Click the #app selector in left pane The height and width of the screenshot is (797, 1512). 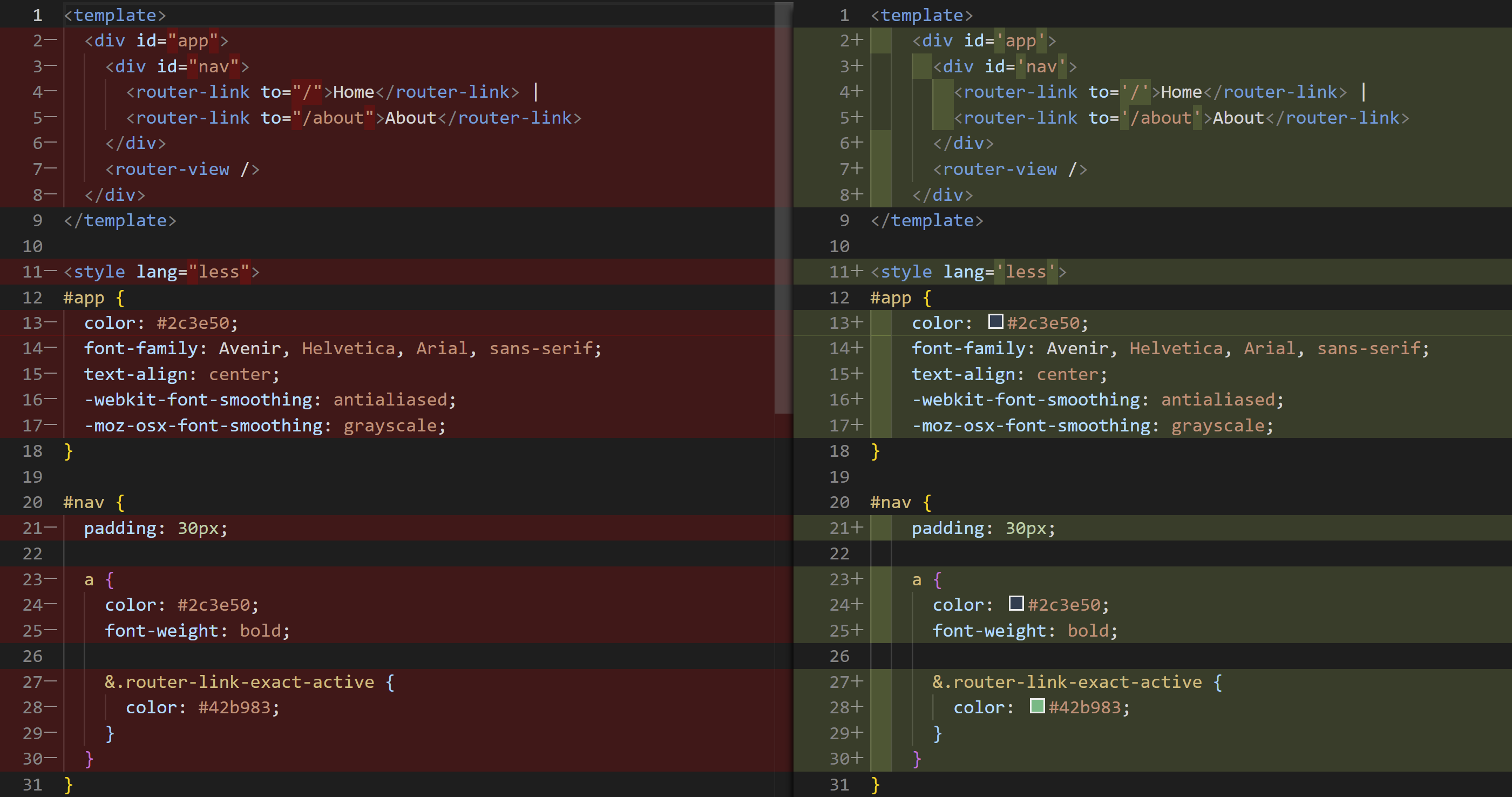pyautogui.click(x=83, y=298)
